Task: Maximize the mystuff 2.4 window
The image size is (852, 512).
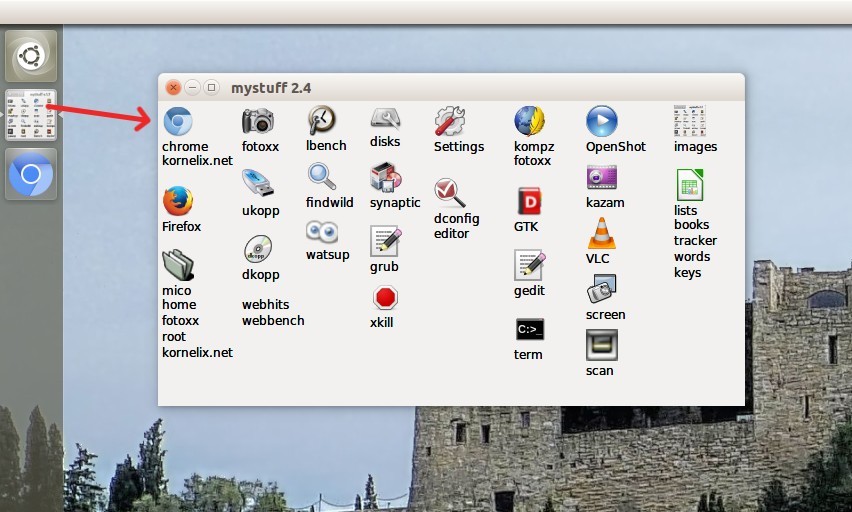Action: click(211, 88)
